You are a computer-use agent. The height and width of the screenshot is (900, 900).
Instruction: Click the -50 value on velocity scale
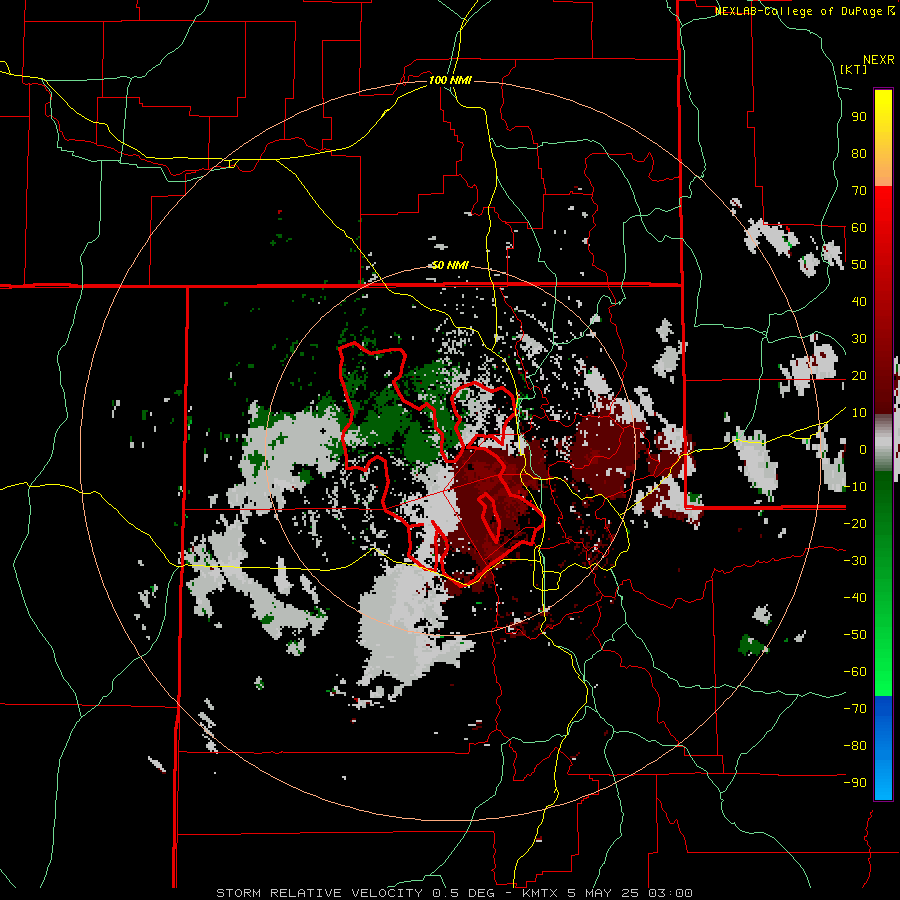pyautogui.click(x=855, y=635)
